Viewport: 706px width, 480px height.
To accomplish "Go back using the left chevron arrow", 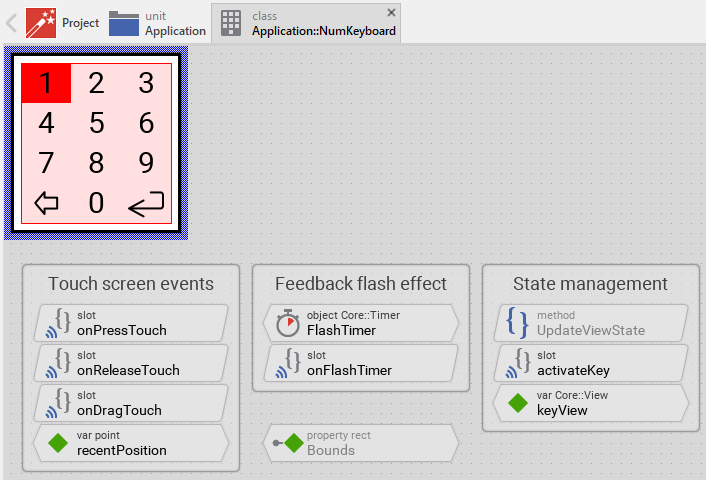I will (x=11, y=22).
